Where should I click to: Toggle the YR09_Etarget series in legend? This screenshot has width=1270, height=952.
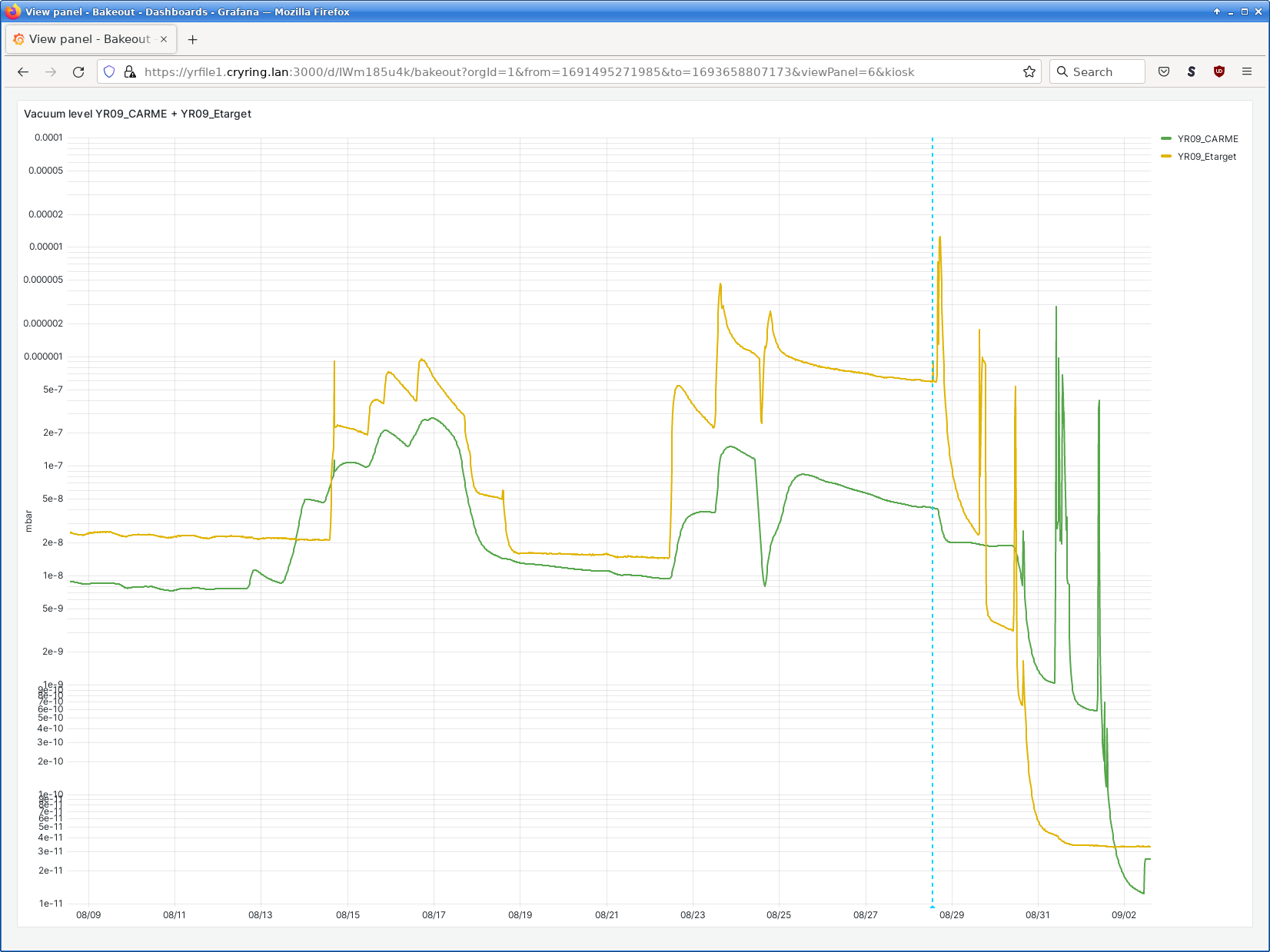click(x=1207, y=157)
